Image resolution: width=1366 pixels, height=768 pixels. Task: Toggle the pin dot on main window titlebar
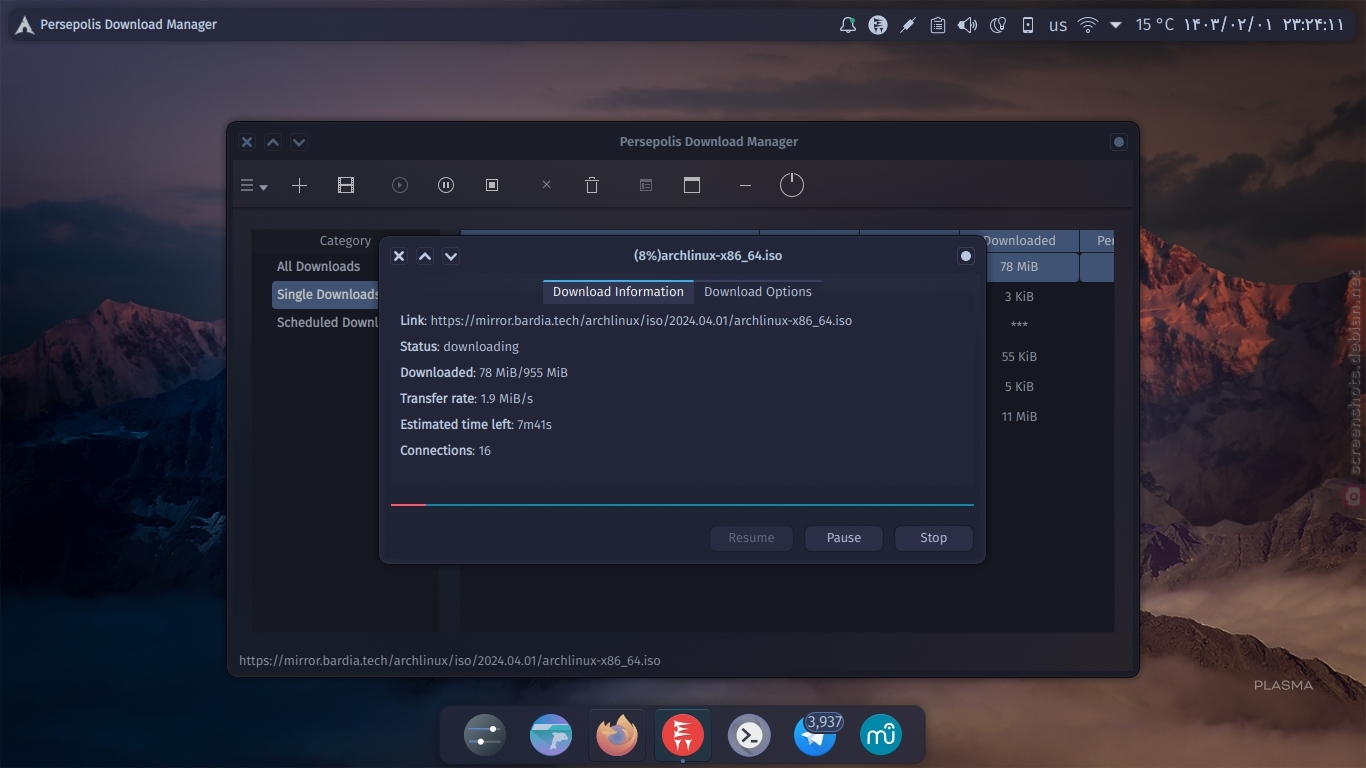point(1119,142)
